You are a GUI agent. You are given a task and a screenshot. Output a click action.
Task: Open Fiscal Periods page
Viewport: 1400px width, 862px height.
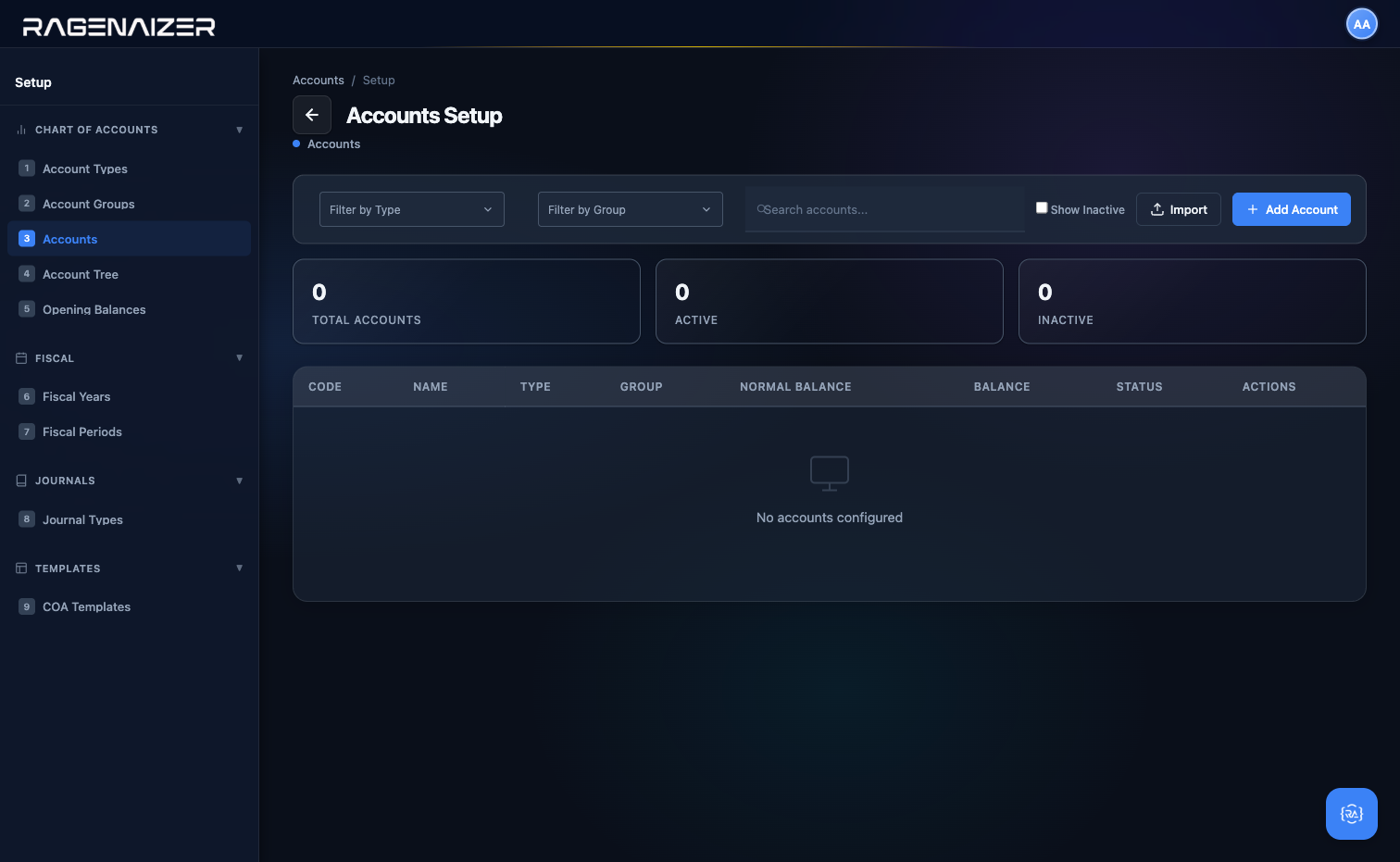[x=129, y=431]
